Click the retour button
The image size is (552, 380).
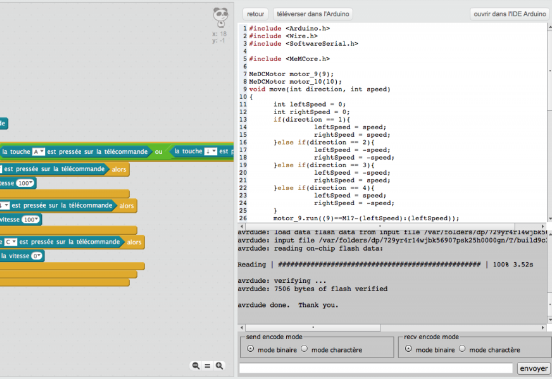point(255,14)
